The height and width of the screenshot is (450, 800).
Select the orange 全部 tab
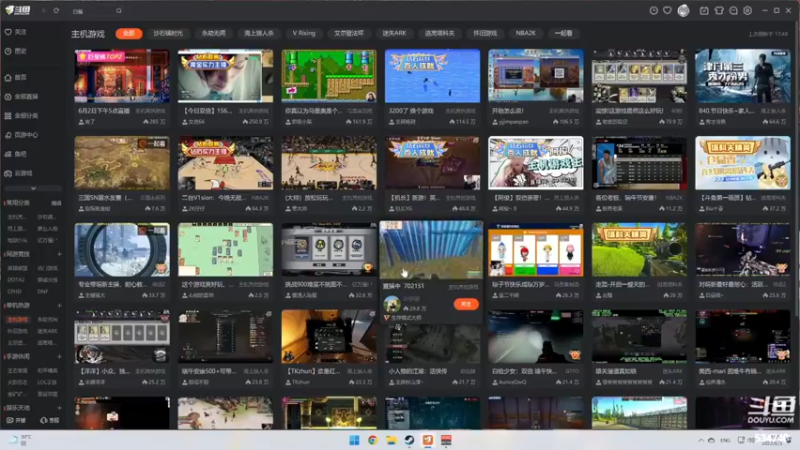click(129, 33)
